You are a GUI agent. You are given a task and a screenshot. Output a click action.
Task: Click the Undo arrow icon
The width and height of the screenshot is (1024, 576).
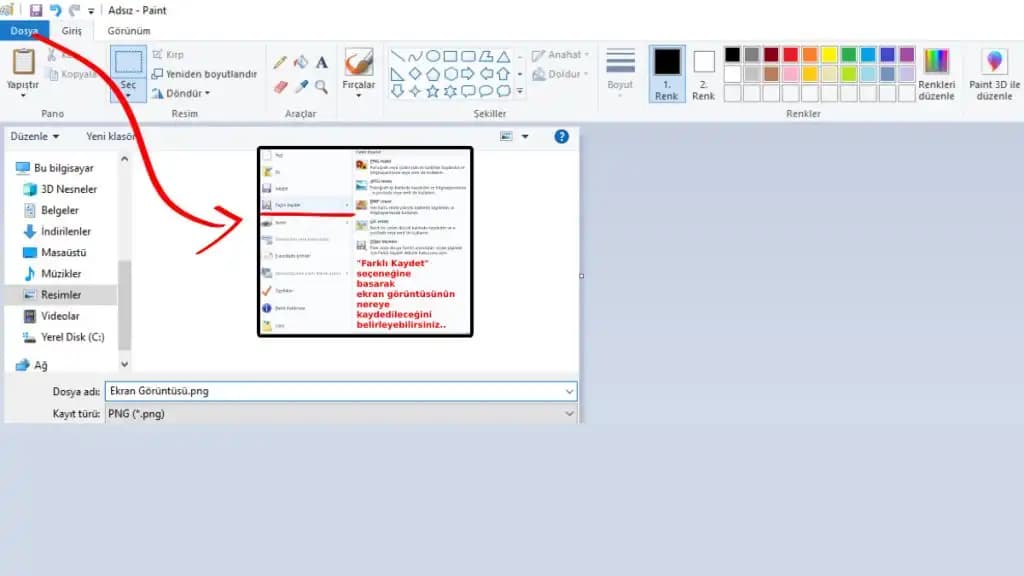tap(56, 10)
